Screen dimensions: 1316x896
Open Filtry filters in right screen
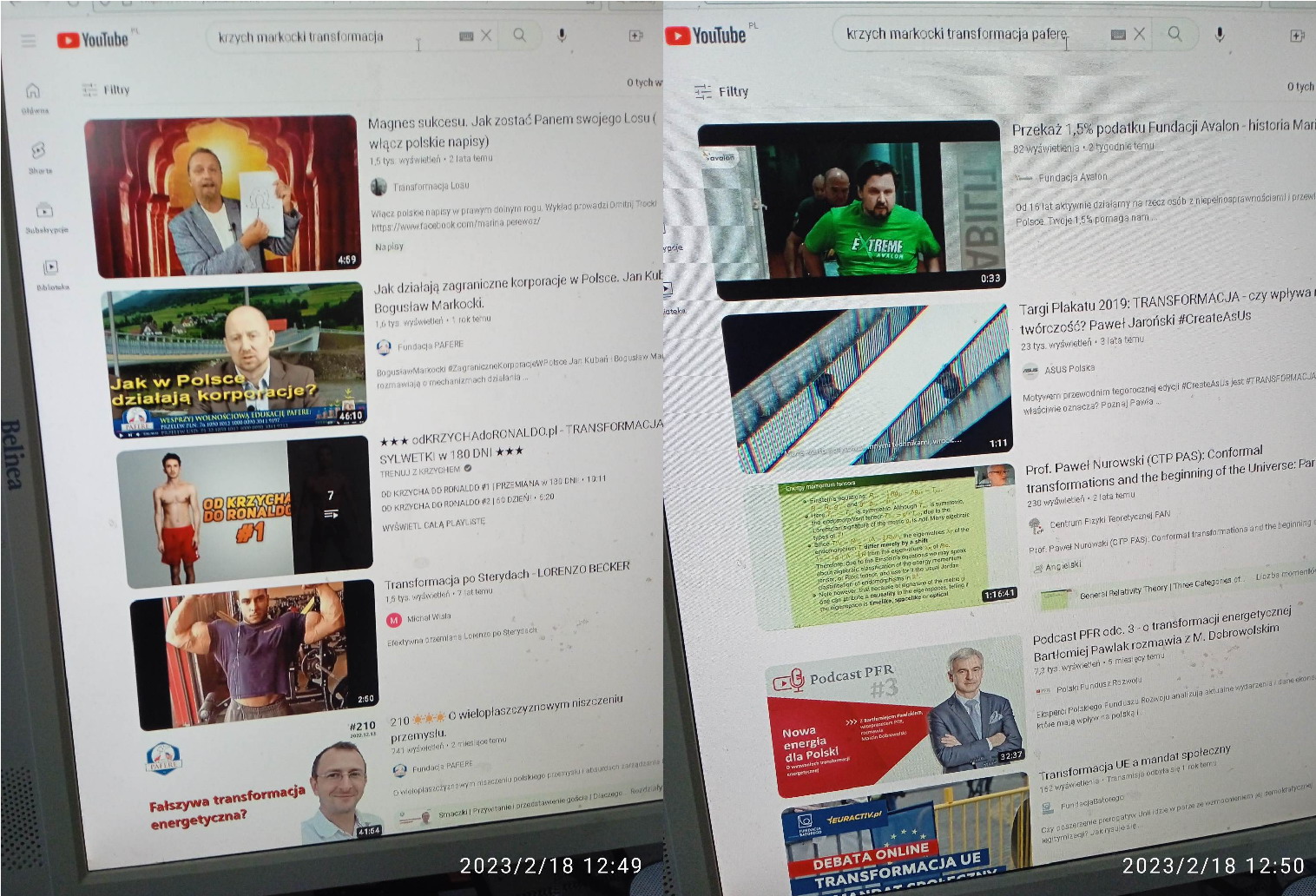721,91
